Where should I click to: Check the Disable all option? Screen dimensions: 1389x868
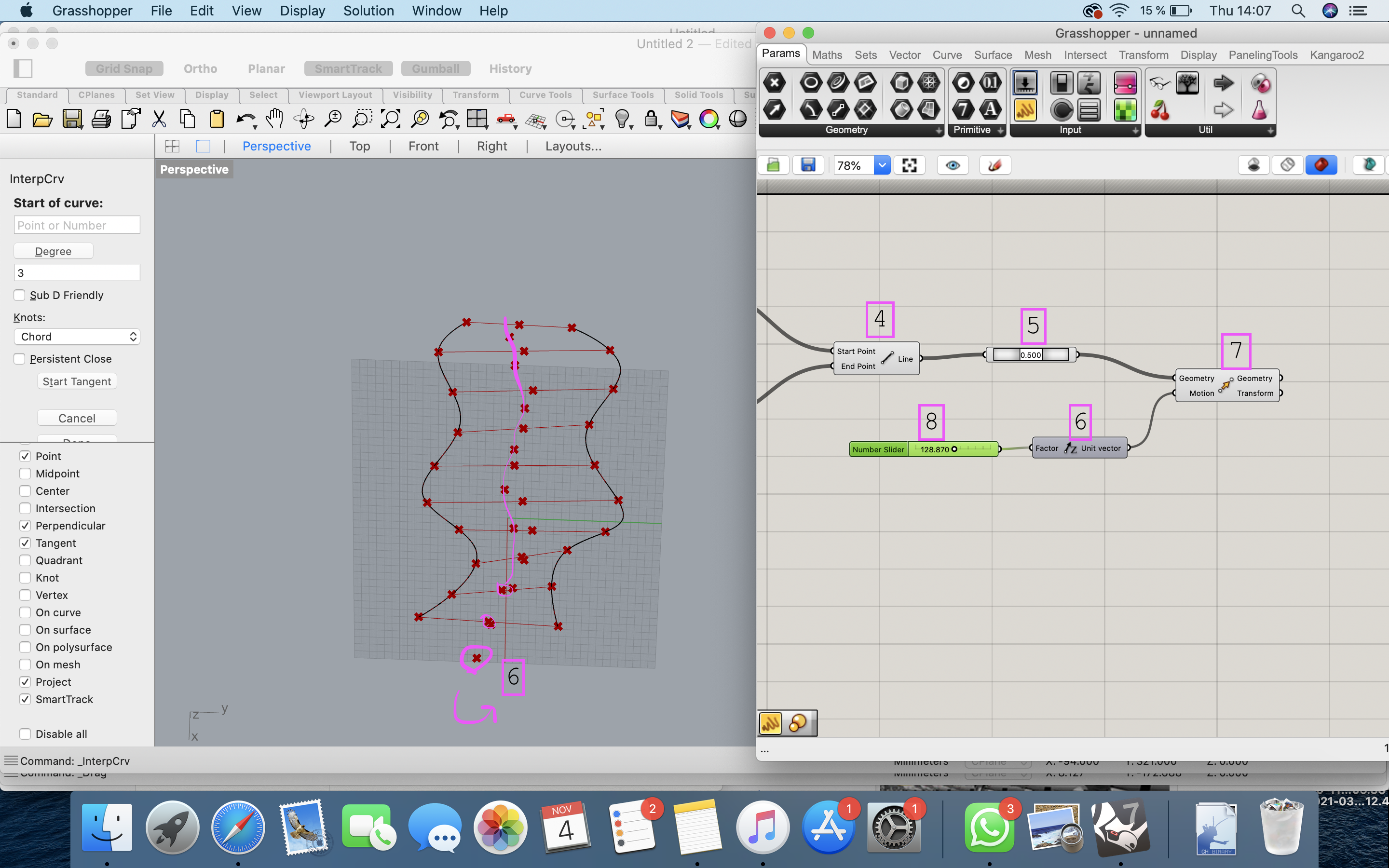tap(25, 733)
